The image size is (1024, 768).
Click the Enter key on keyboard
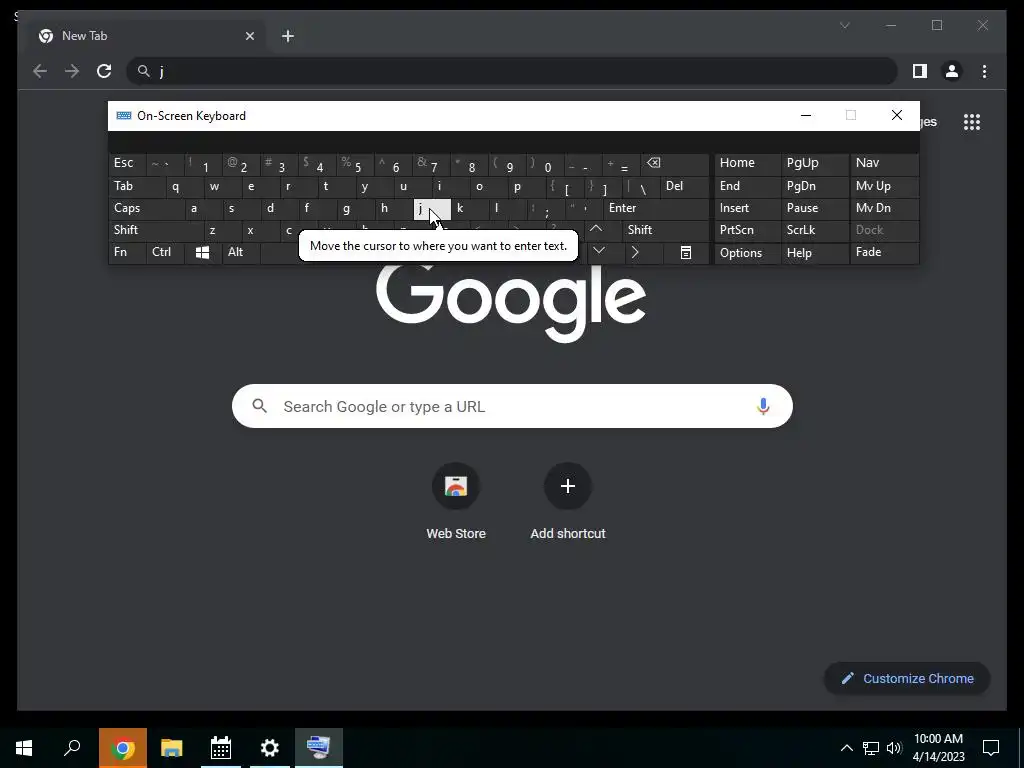click(x=656, y=208)
